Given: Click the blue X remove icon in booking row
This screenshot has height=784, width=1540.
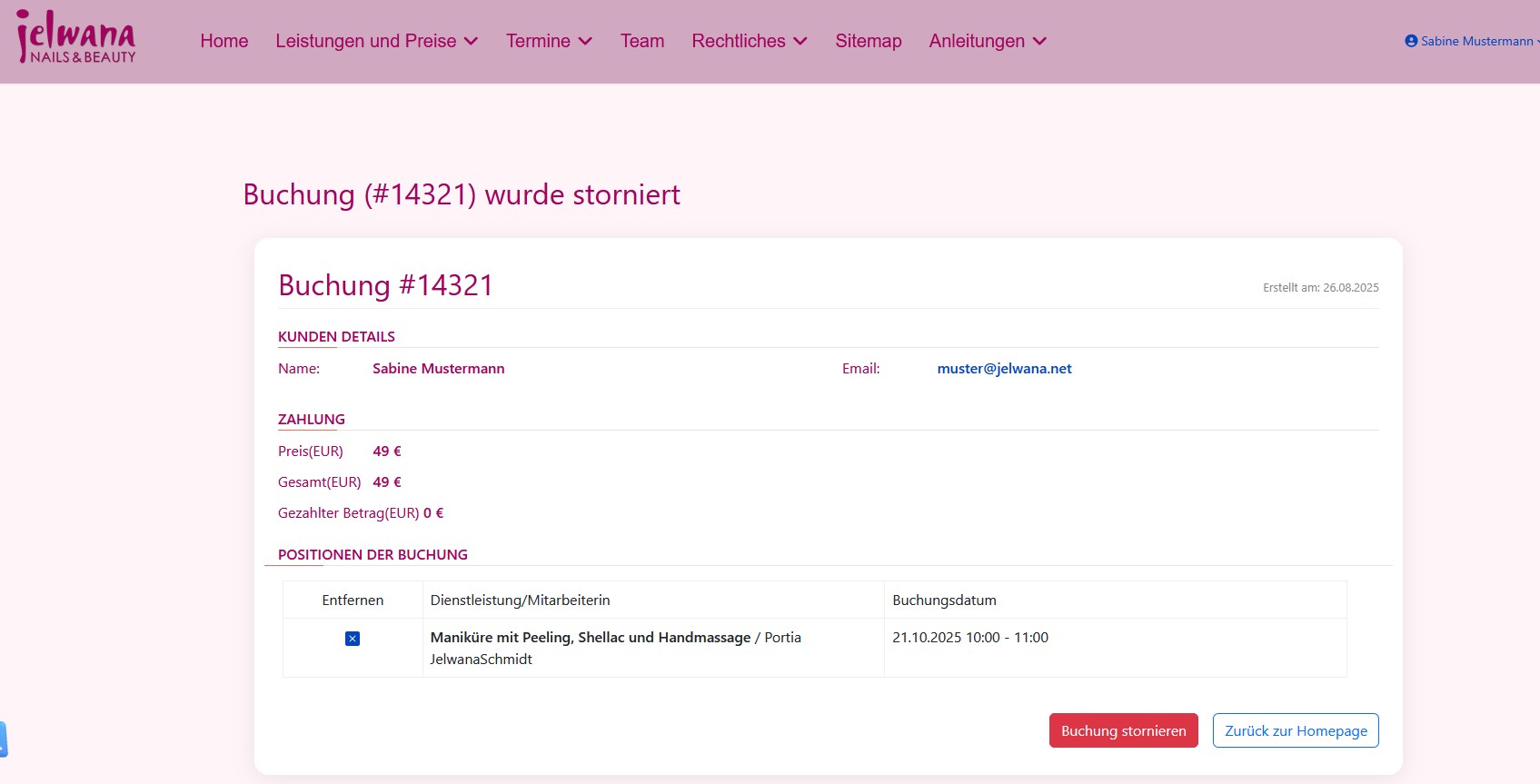Looking at the screenshot, I should (x=353, y=639).
